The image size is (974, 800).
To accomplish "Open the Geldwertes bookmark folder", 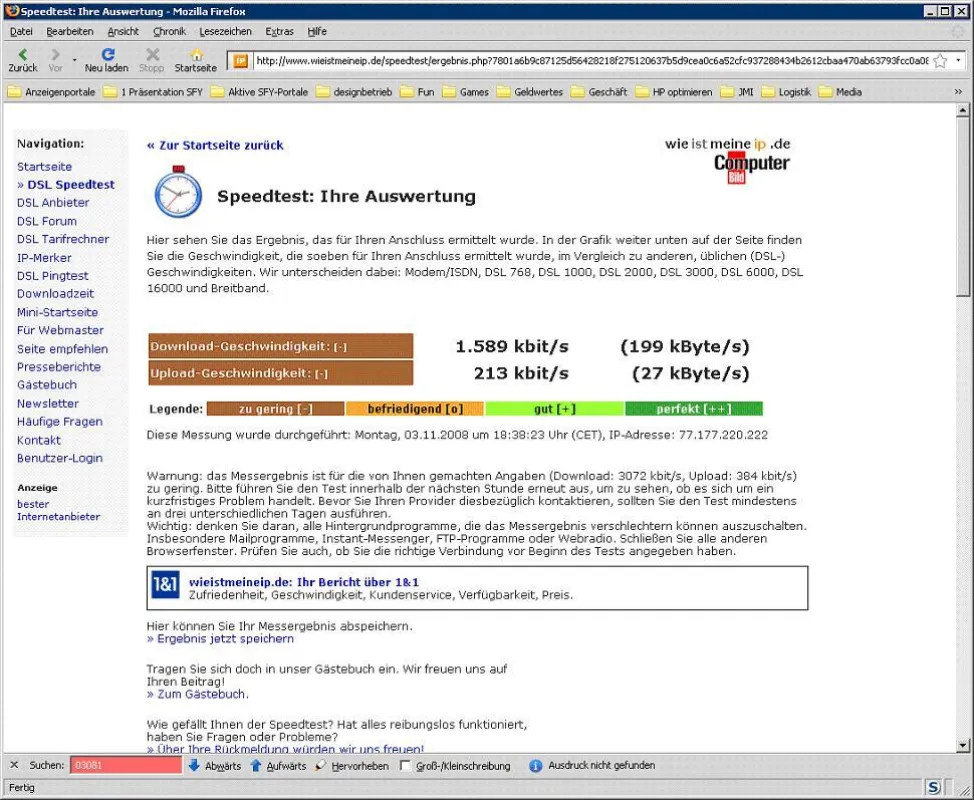I will pos(530,92).
